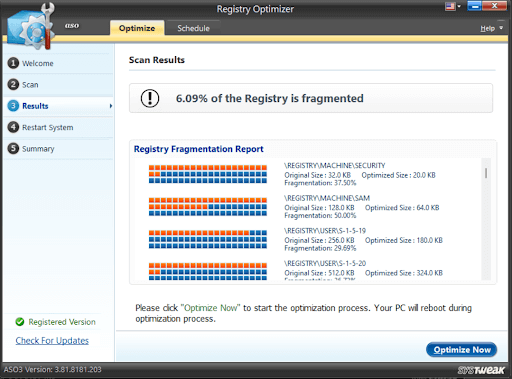This screenshot has height=379, width=512.
Task: Click Fragmentation: 50.00% value
Action: point(320,216)
